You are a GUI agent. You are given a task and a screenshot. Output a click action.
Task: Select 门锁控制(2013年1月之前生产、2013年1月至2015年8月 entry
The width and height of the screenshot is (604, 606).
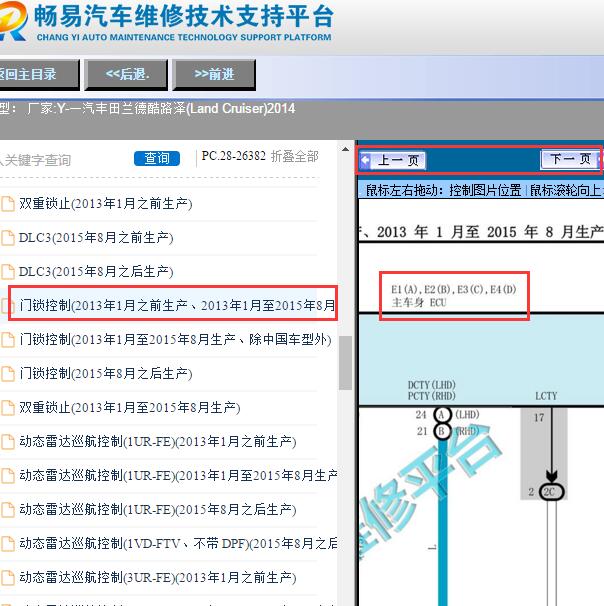pos(177,305)
